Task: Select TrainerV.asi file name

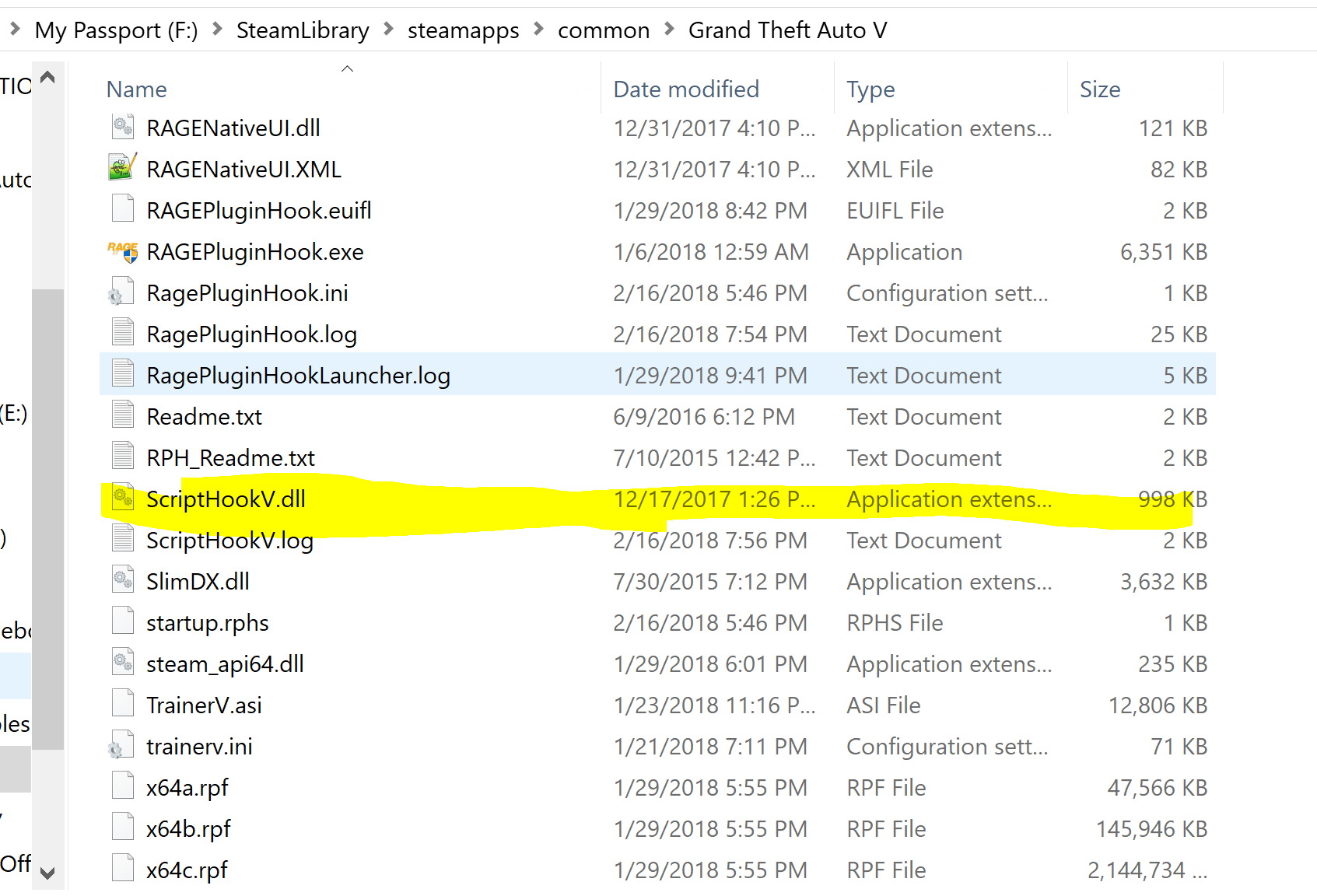Action: [205, 705]
